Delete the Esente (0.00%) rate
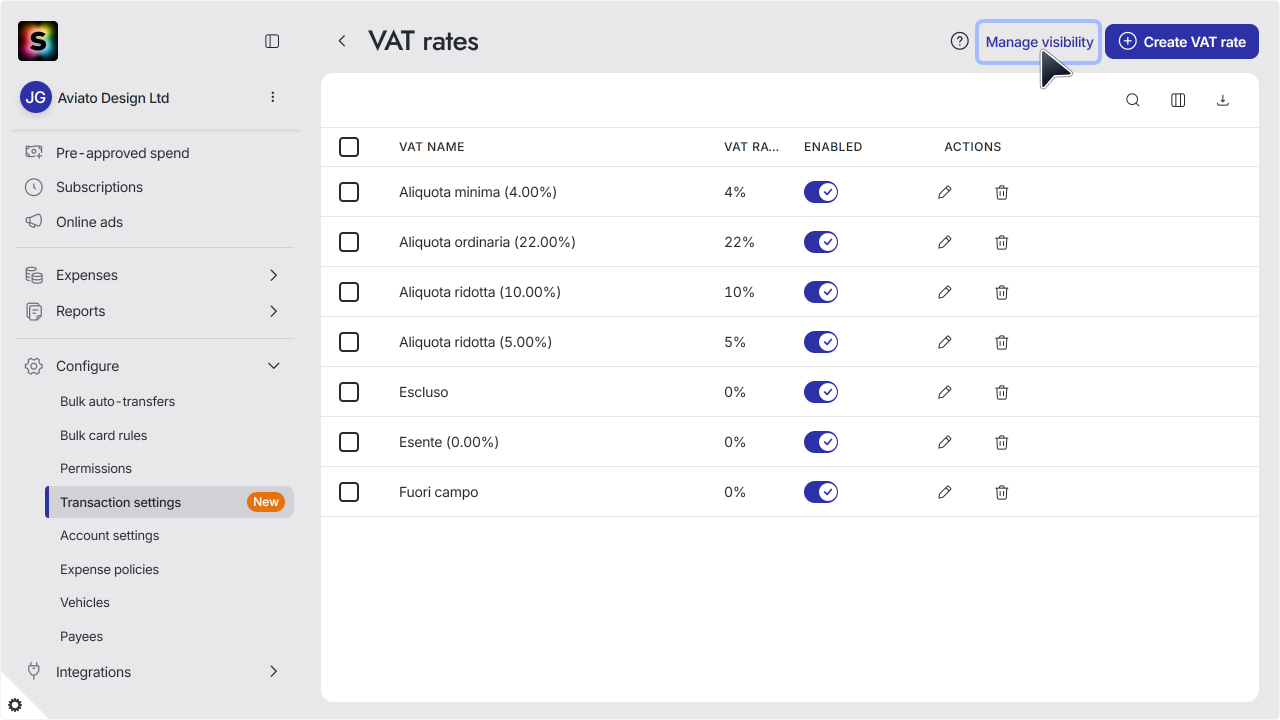1280x720 pixels. pos(1002,442)
